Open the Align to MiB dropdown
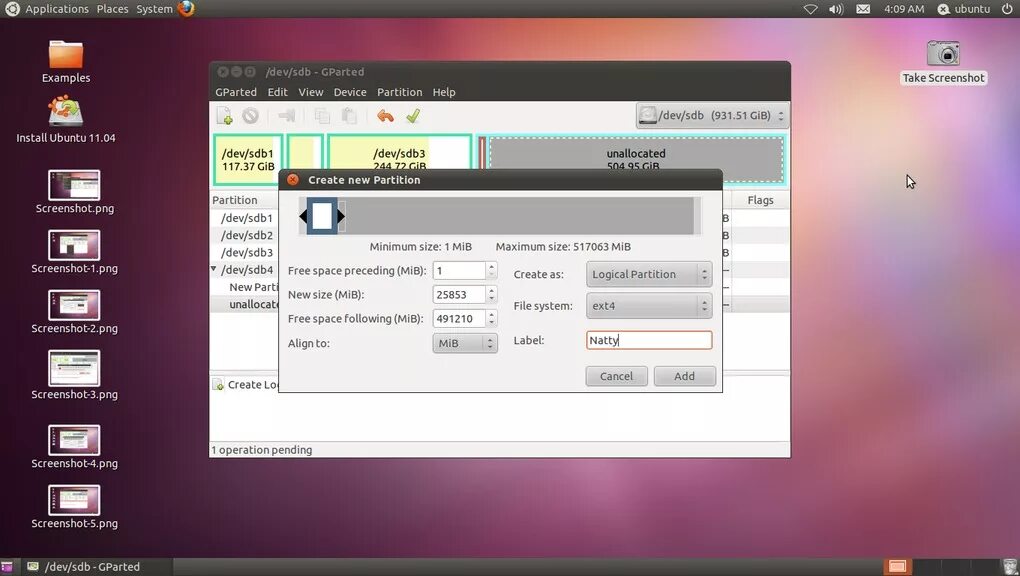 [464, 343]
